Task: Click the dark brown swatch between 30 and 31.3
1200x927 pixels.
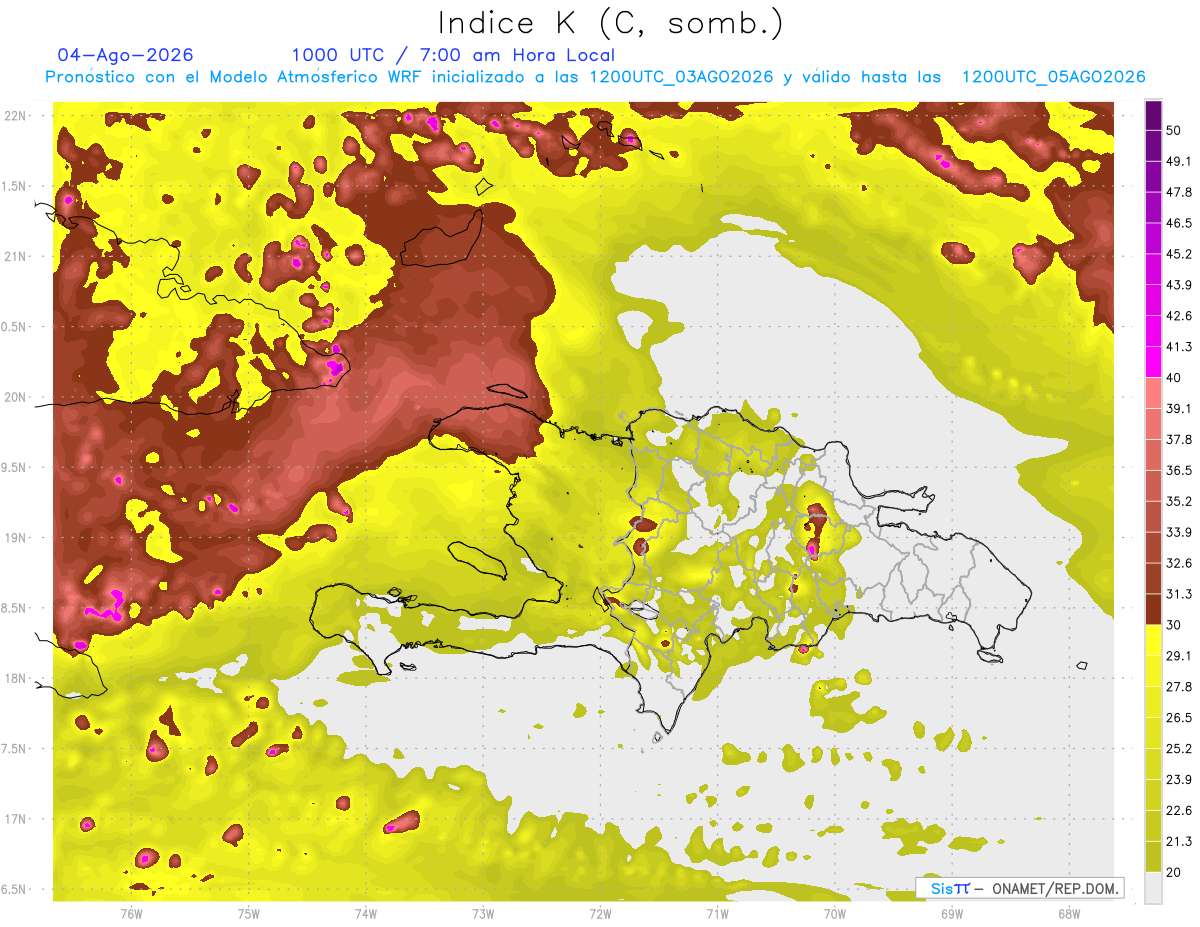Action: pos(1153,609)
